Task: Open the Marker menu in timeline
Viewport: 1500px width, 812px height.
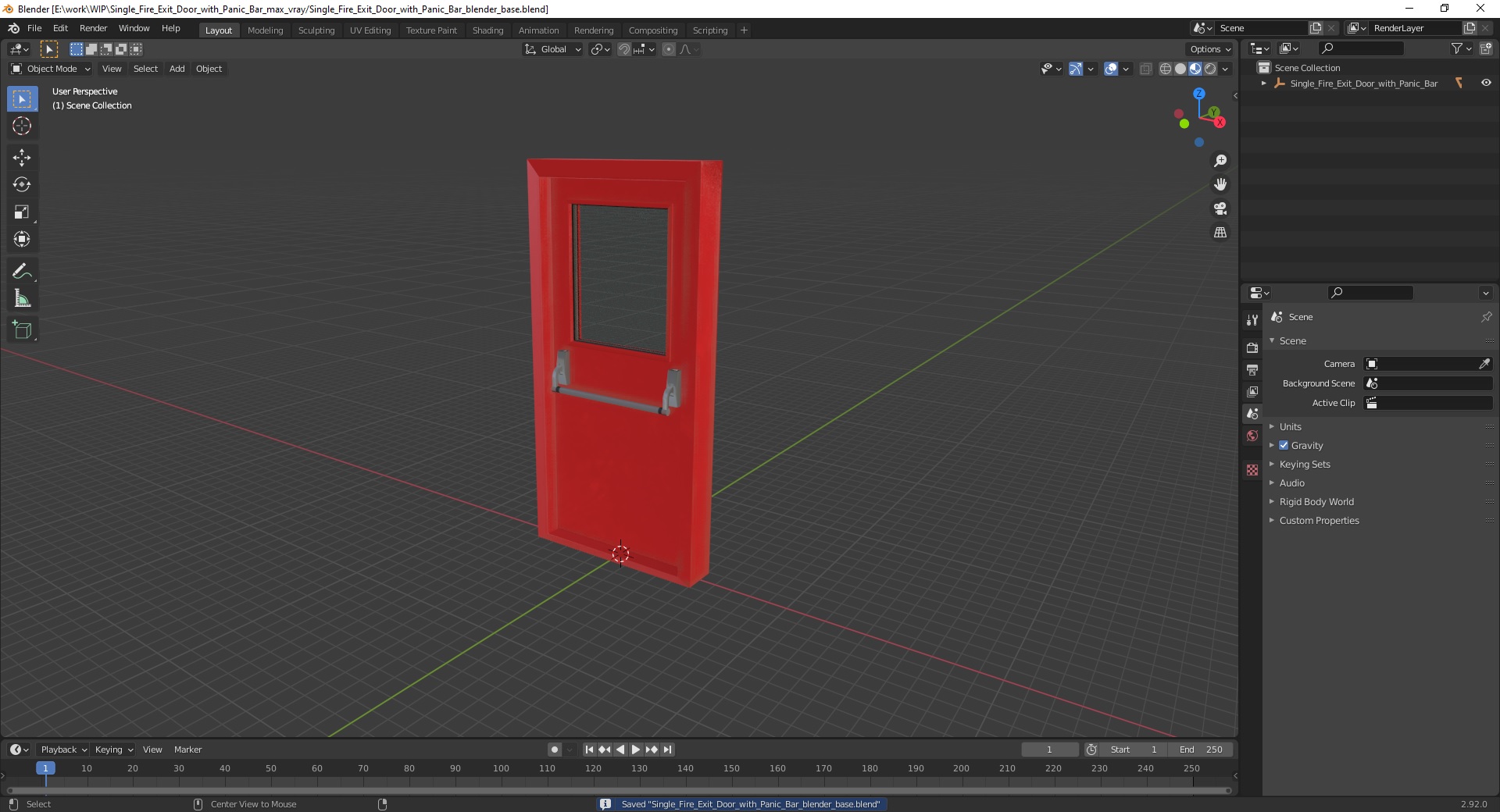Action: pos(187,750)
